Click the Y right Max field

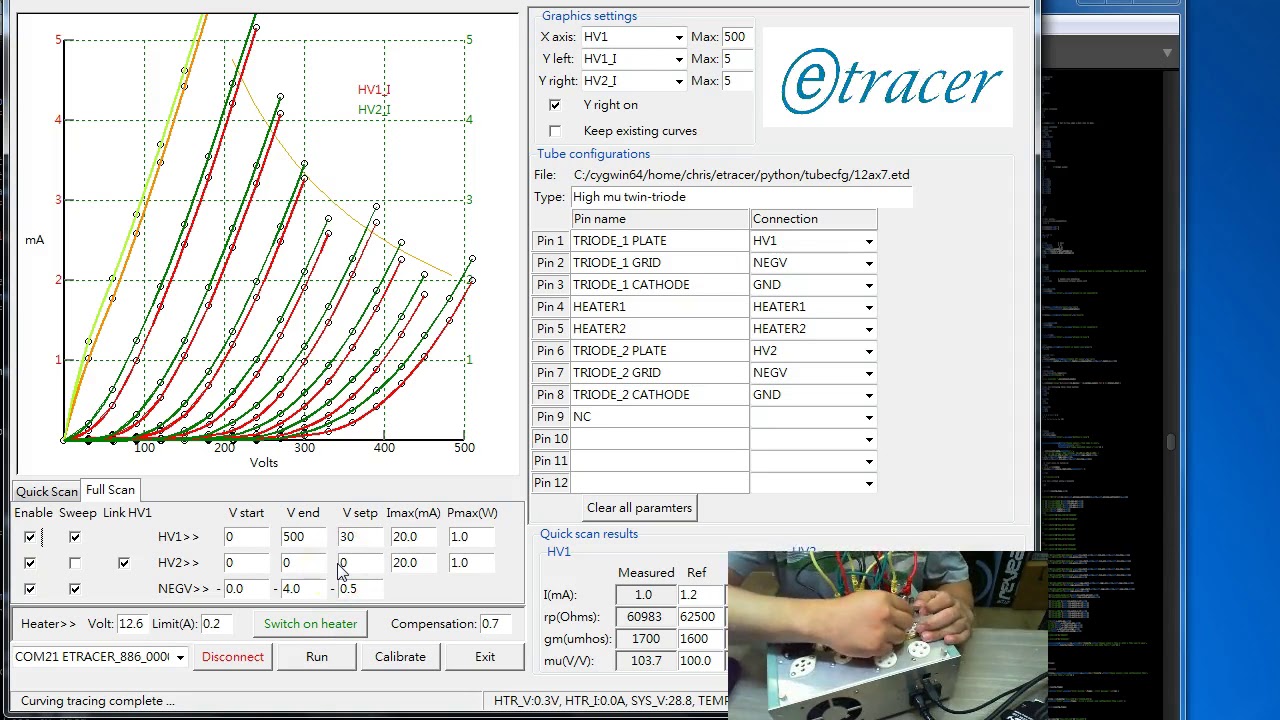pos(739,81)
